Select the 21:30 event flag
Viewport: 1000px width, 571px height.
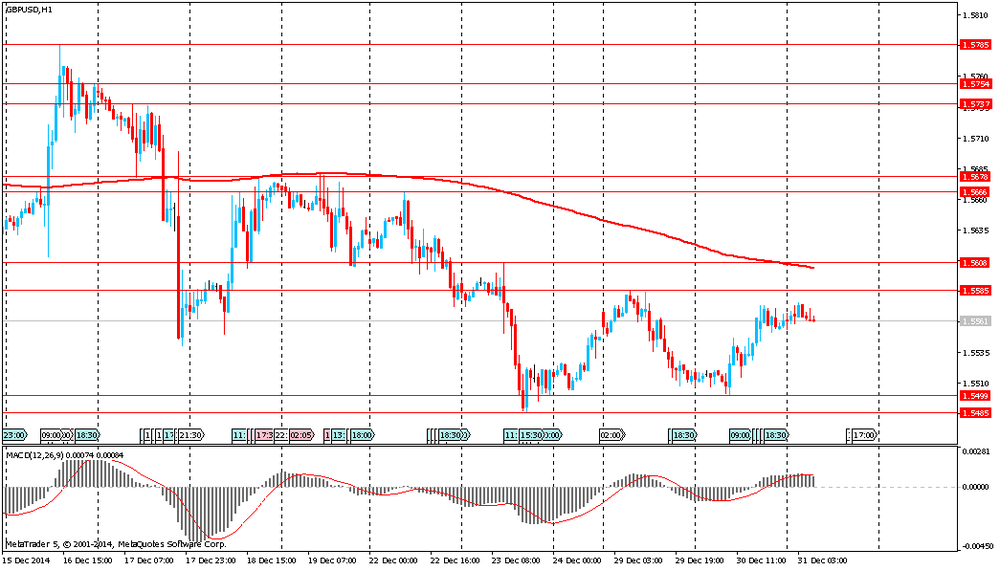191,435
